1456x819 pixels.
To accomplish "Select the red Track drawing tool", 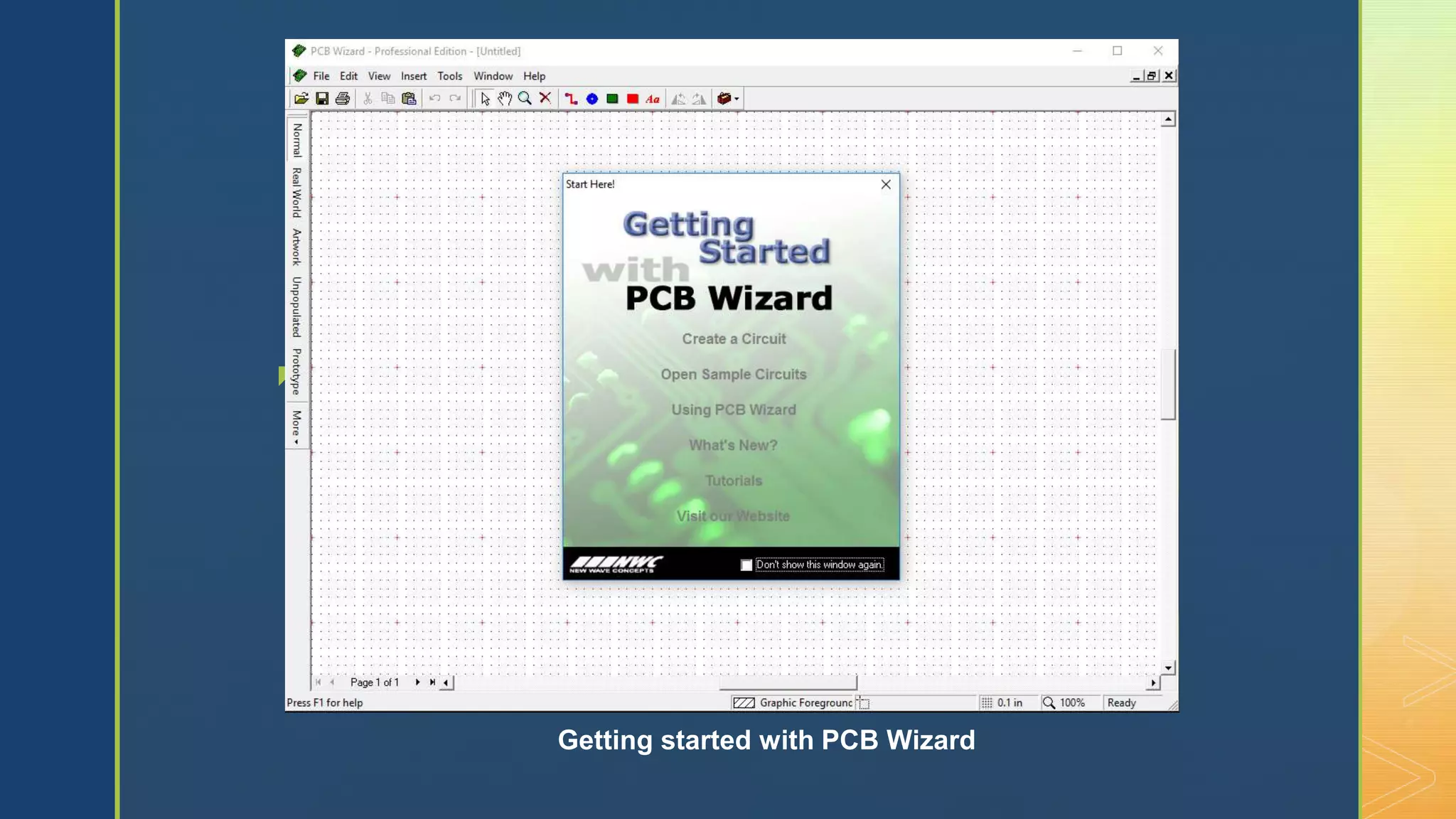I will pos(571,99).
